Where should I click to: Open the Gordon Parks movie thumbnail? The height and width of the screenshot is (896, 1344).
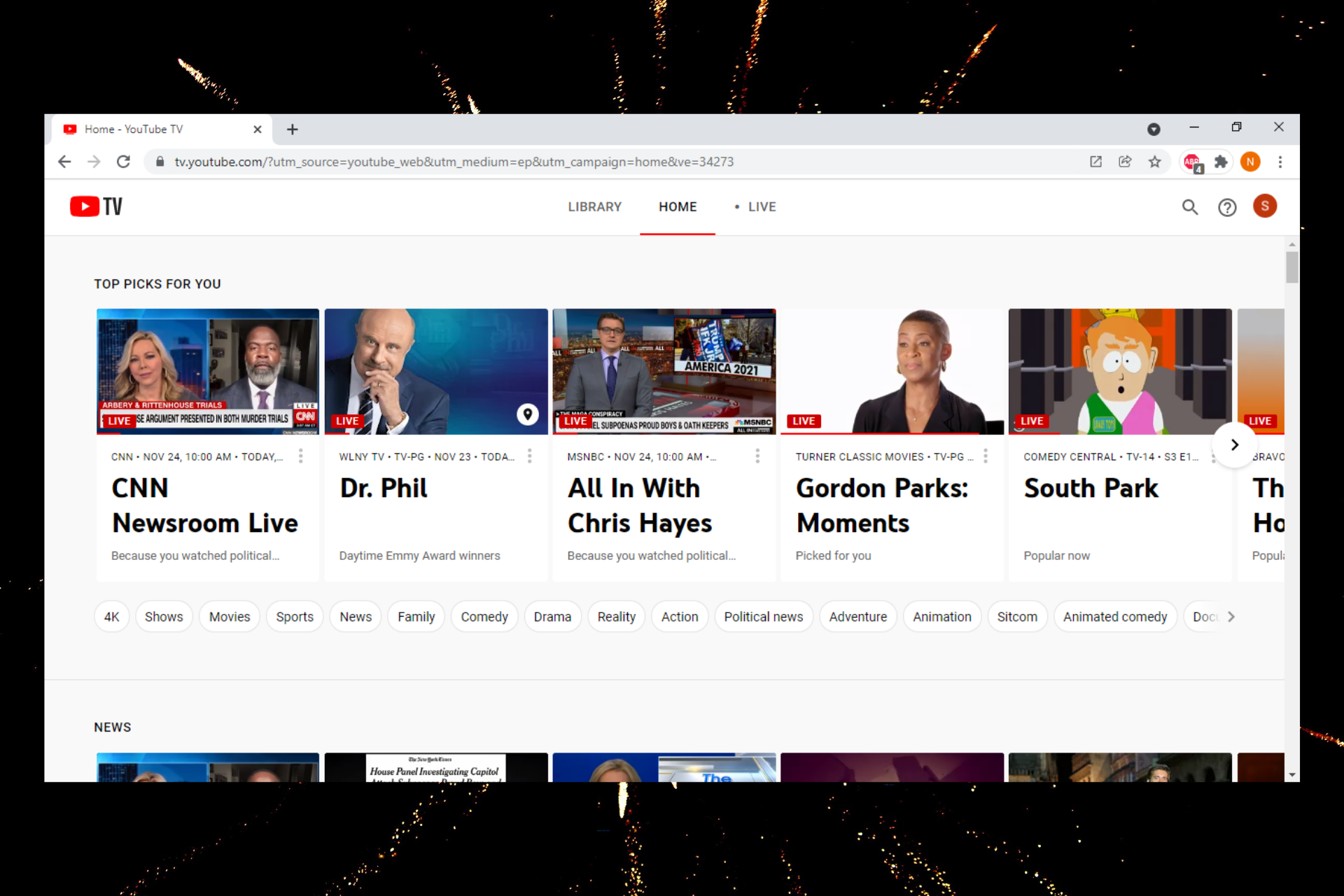[894, 371]
